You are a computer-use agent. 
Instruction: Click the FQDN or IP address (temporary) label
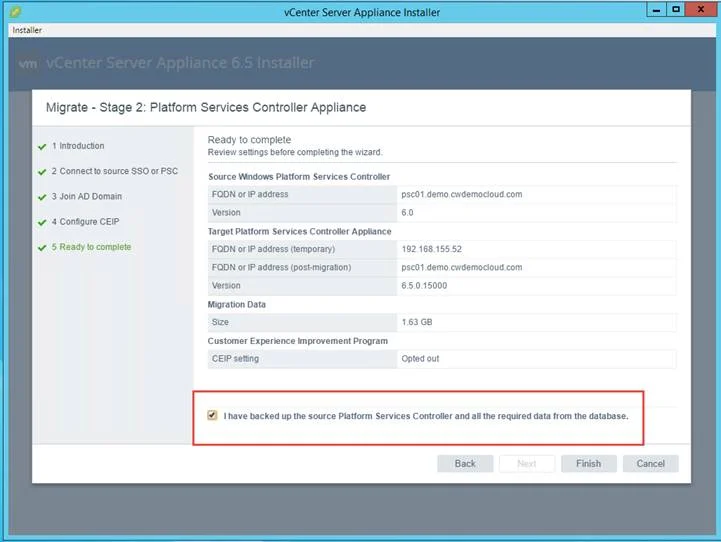pos(273,249)
